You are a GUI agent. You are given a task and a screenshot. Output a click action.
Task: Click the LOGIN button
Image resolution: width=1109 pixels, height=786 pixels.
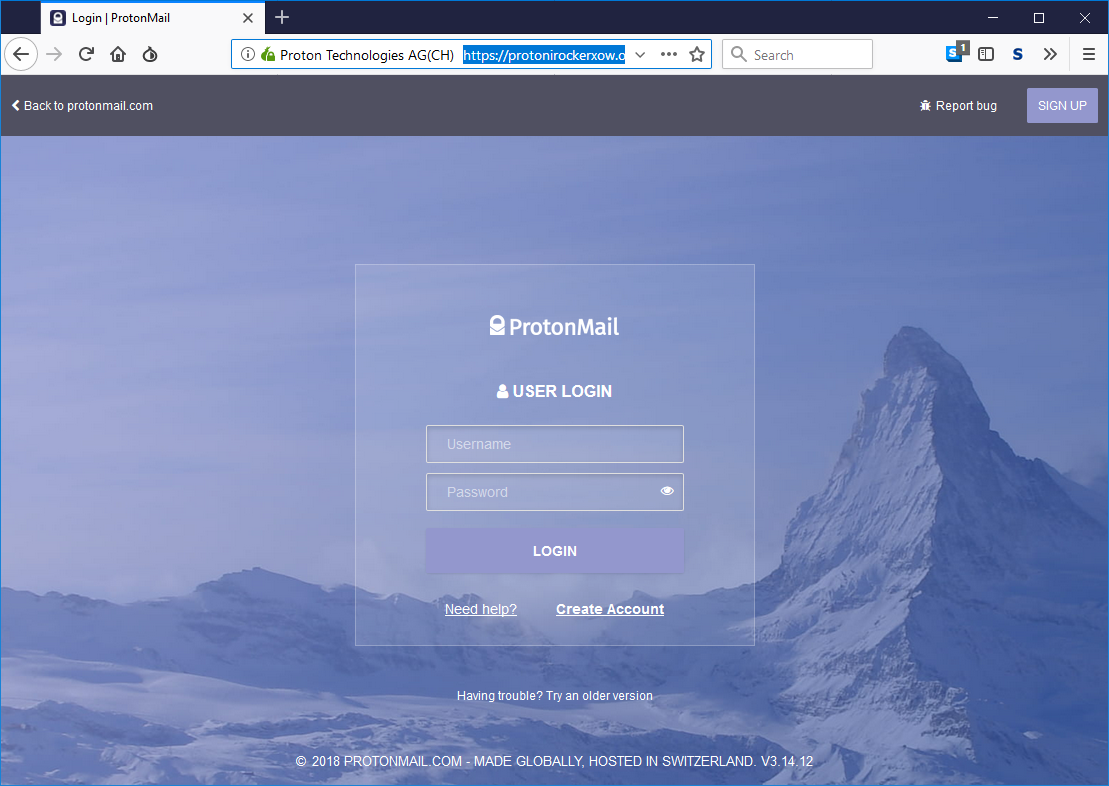pyautogui.click(x=554, y=550)
